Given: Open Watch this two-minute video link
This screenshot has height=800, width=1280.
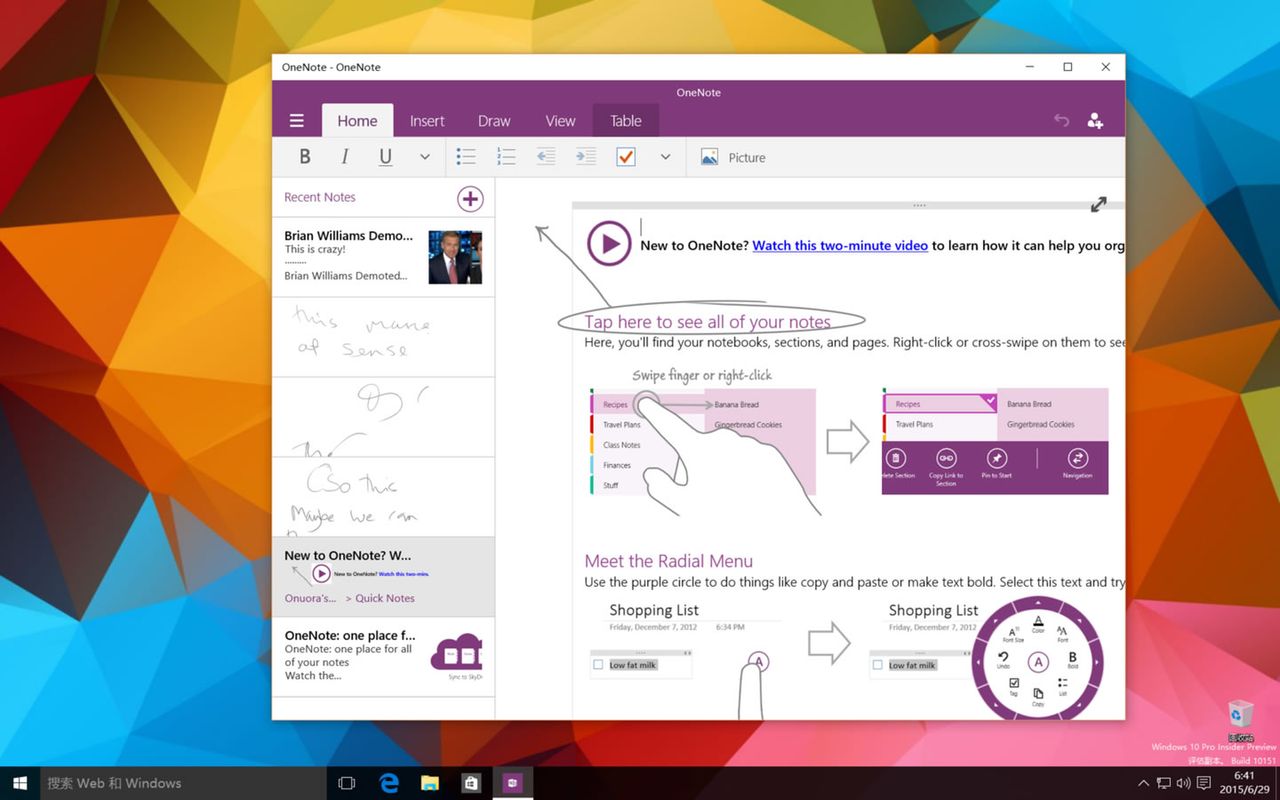Looking at the screenshot, I should pos(840,245).
